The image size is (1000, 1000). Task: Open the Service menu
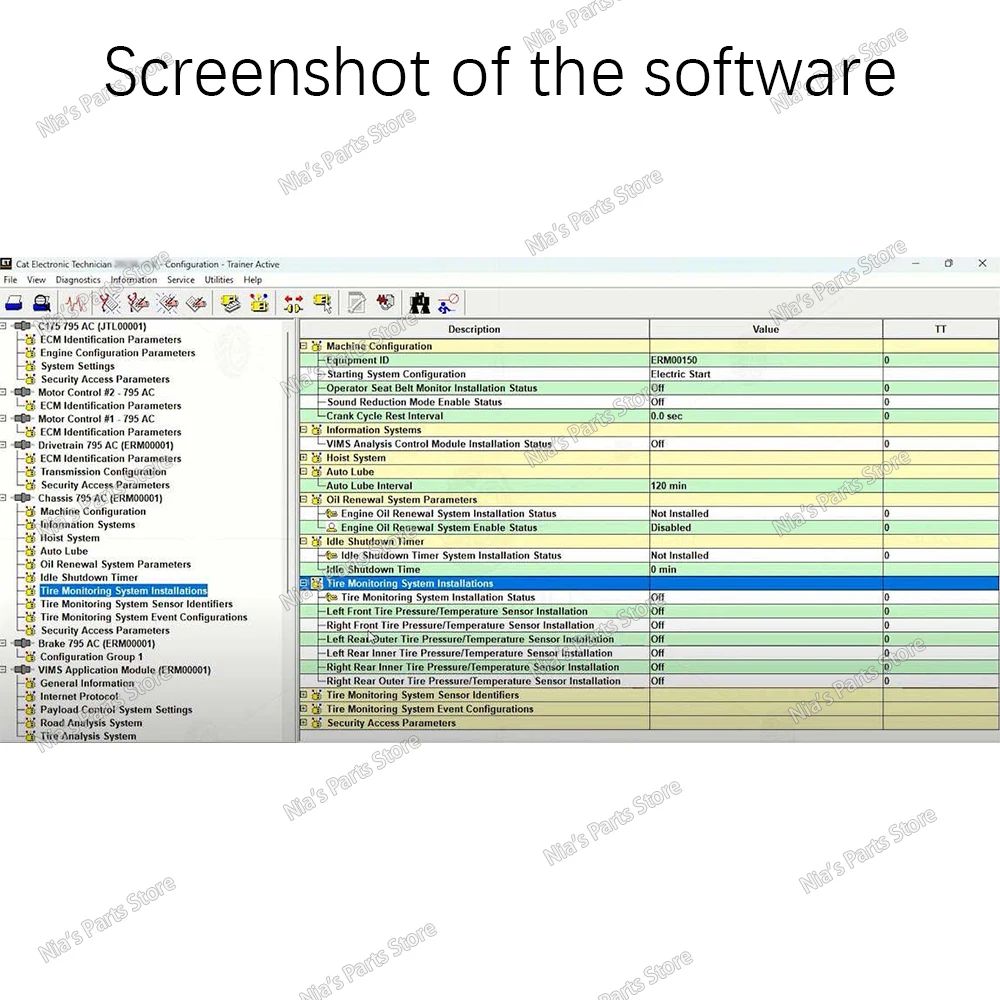coord(180,279)
